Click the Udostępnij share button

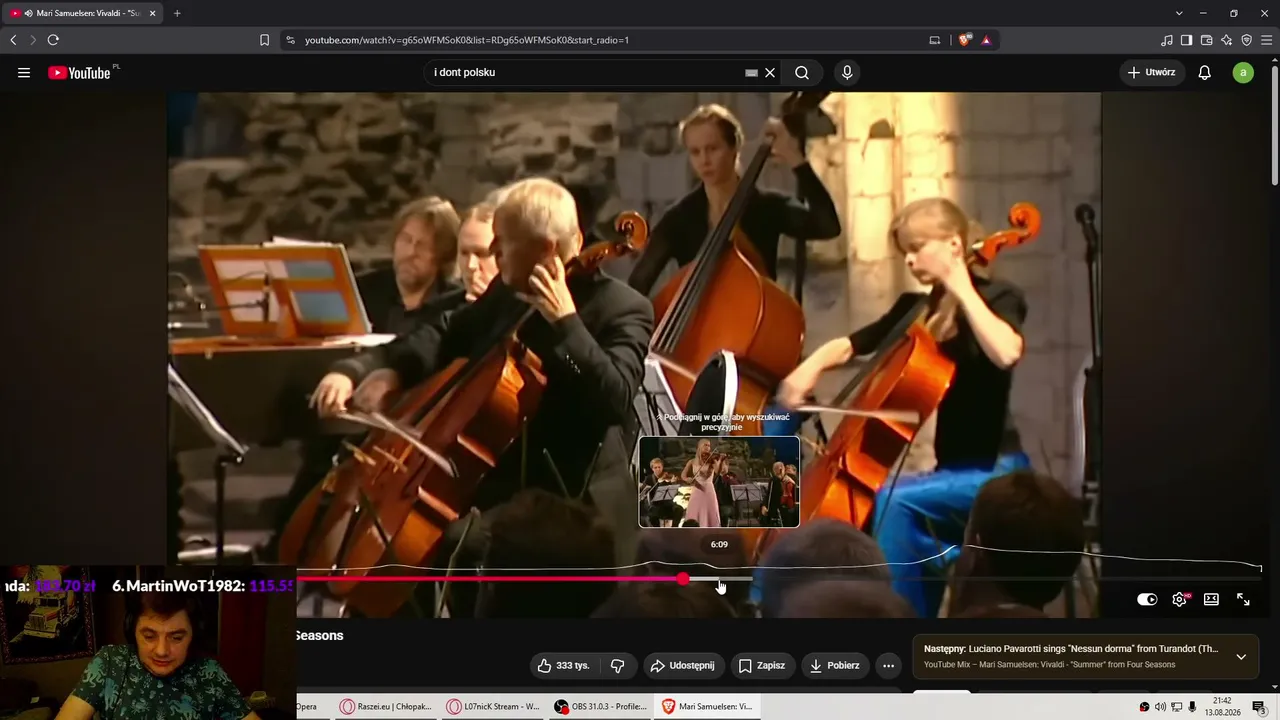pyautogui.click(x=682, y=665)
